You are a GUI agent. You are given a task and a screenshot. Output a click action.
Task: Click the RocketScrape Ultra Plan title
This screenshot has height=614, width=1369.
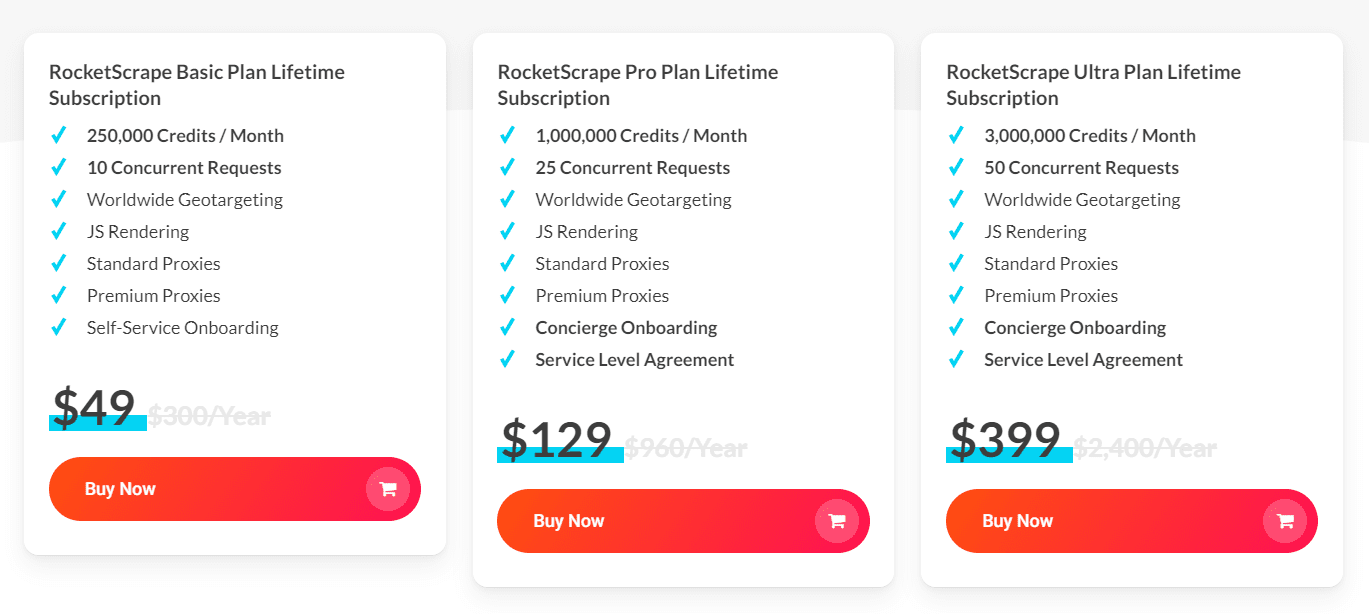[1094, 84]
